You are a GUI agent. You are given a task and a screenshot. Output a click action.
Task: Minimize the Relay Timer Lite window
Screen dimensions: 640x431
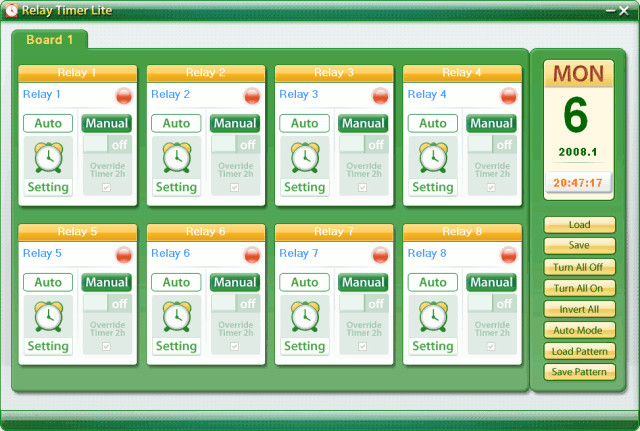tap(611, 11)
